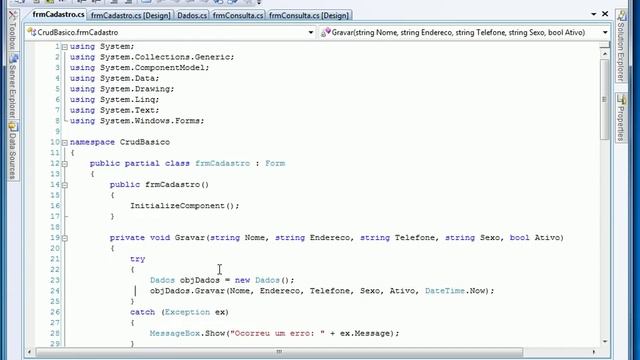
Task: Open the Solution Explorer side panel
Action: [x=621, y=46]
